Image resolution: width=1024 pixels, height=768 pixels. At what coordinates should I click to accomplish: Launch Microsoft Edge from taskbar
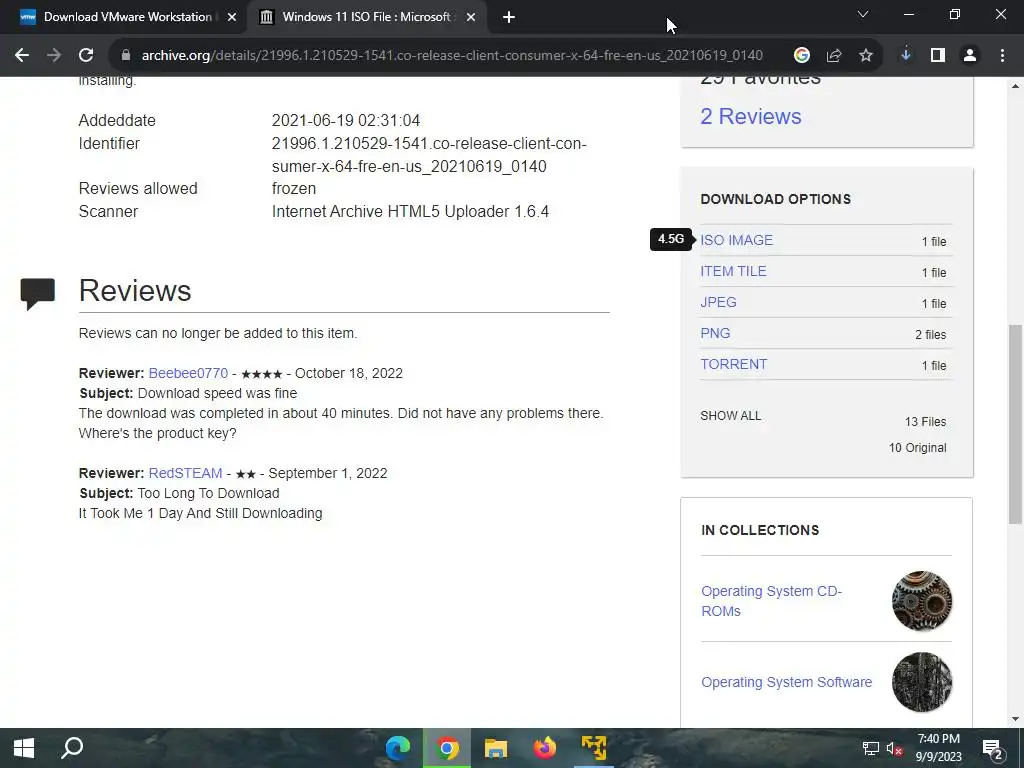click(x=398, y=748)
